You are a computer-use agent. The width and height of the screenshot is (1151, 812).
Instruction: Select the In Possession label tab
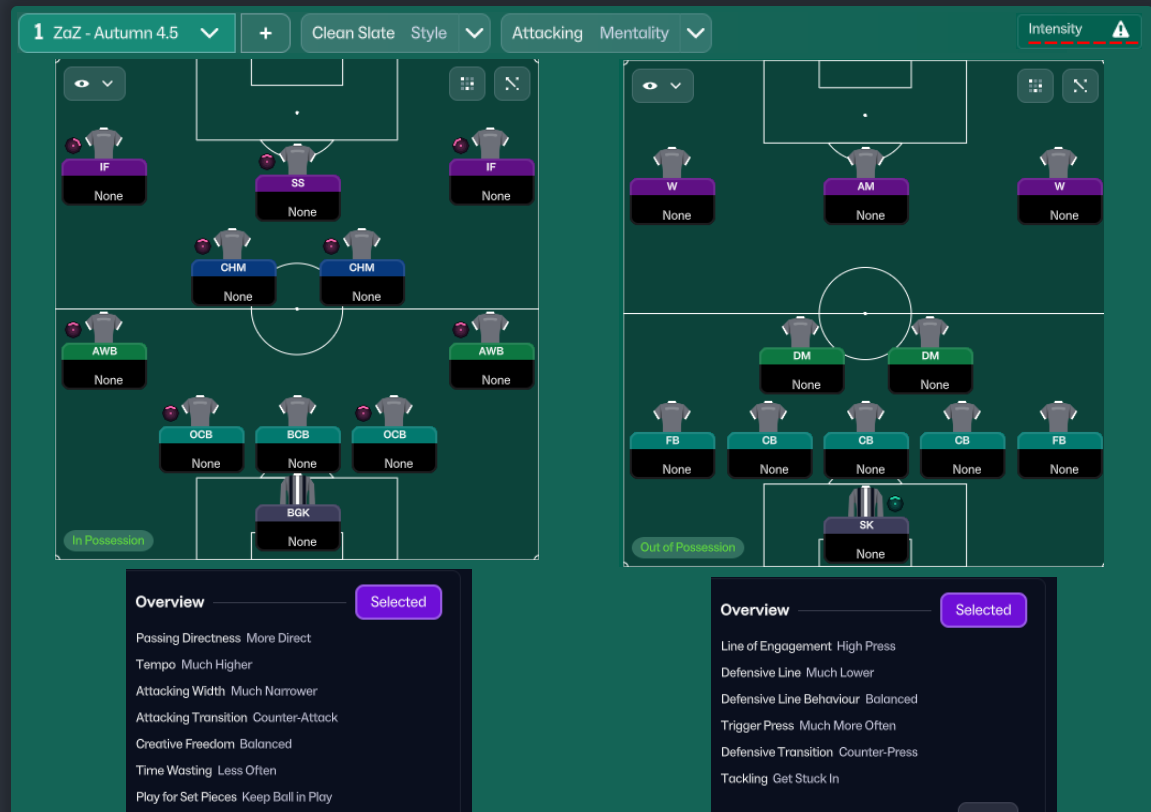click(x=108, y=540)
